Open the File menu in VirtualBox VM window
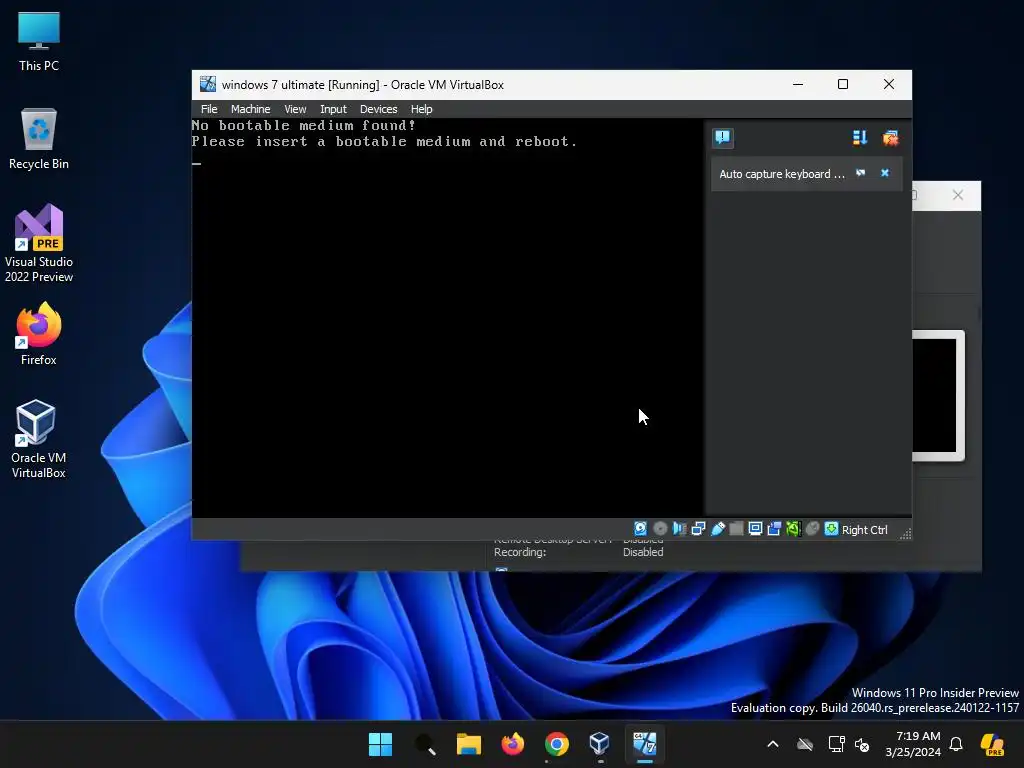The image size is (1024, 768). click(209, 109)
